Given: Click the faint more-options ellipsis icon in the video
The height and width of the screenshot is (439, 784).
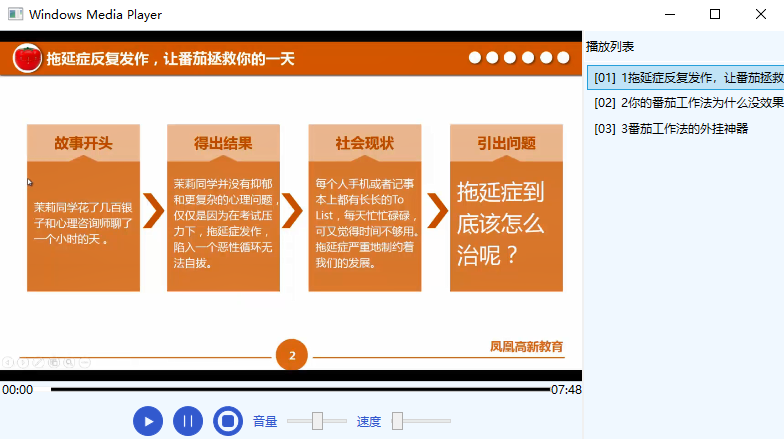Looking at the screenshot, I should pyautogui.click(x=85, y=362).
